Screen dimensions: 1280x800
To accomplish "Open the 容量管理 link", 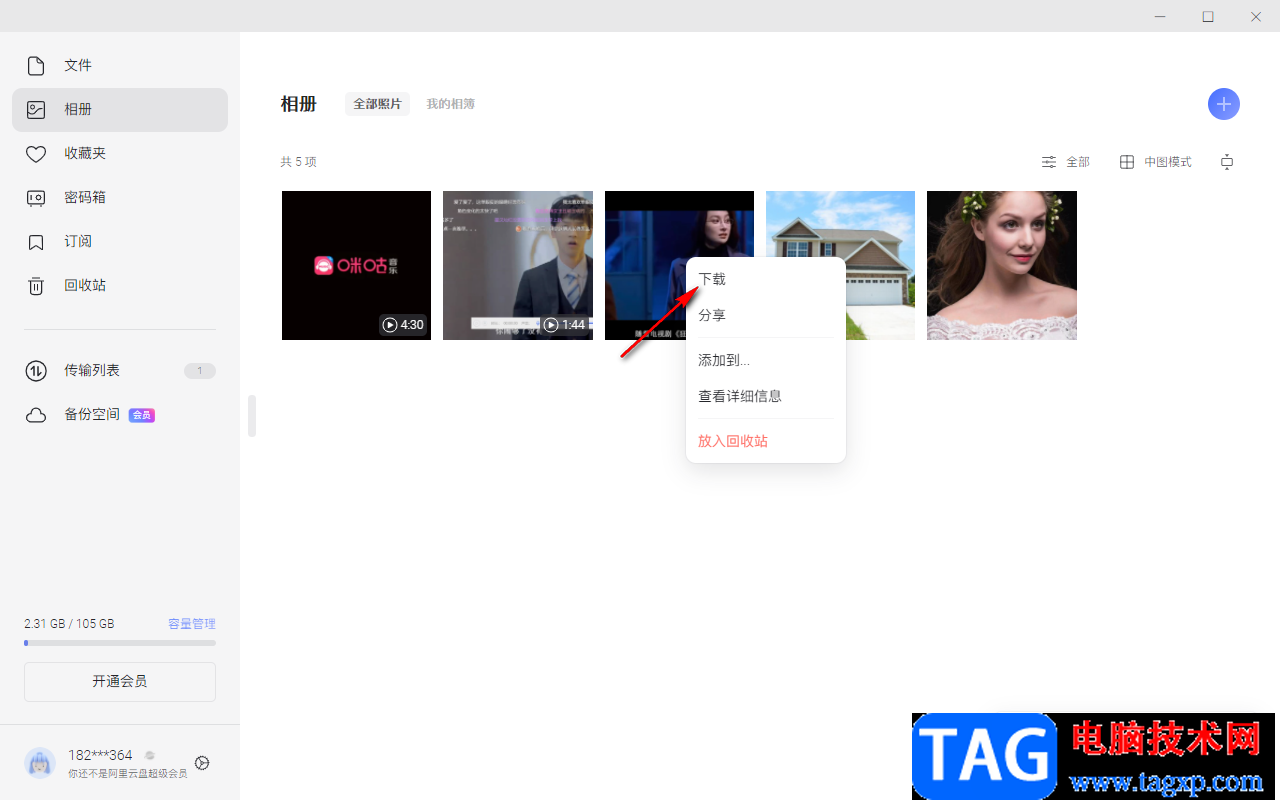I will click(192, 624).
